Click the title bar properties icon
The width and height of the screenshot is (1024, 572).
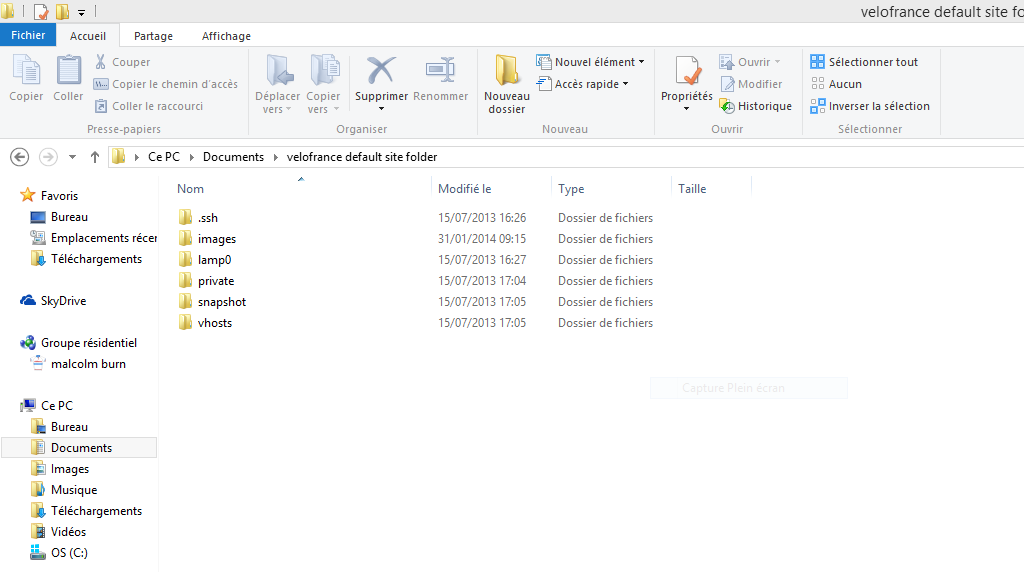(40, 11)
